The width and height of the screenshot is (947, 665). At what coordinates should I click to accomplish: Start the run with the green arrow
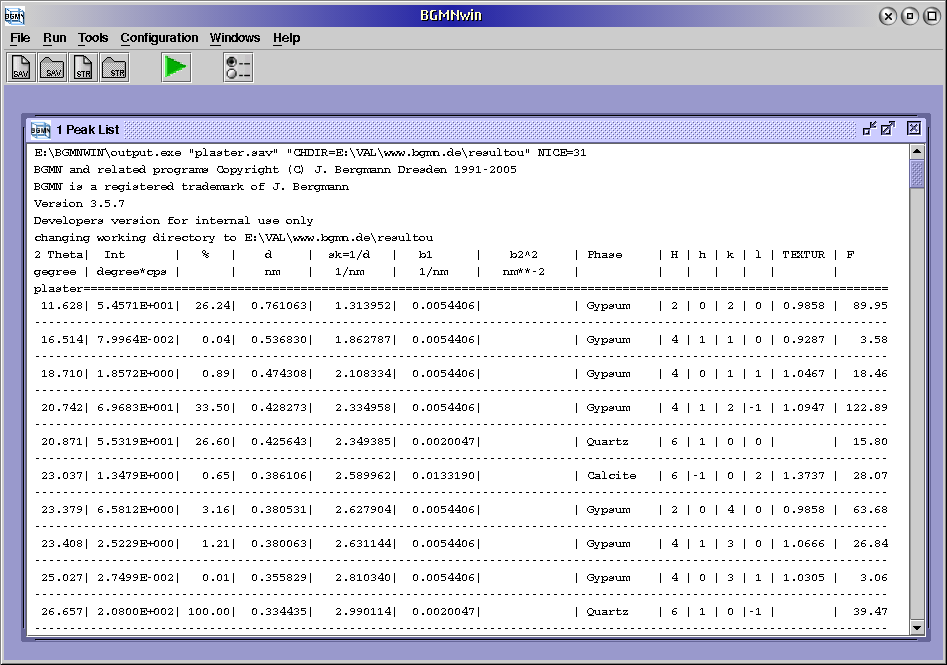[176, 67]
